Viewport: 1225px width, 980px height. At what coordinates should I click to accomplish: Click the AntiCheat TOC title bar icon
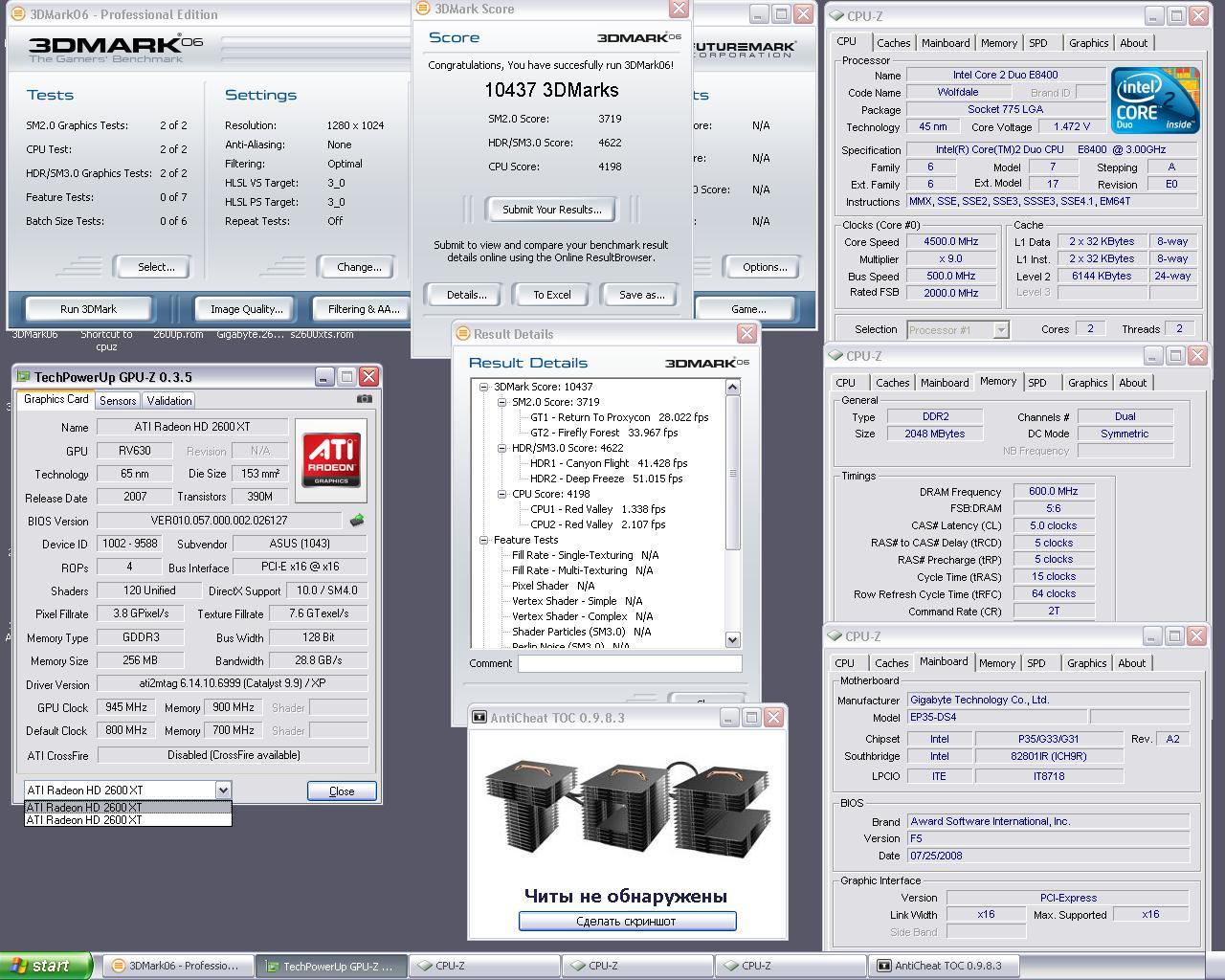click(479, 717)
